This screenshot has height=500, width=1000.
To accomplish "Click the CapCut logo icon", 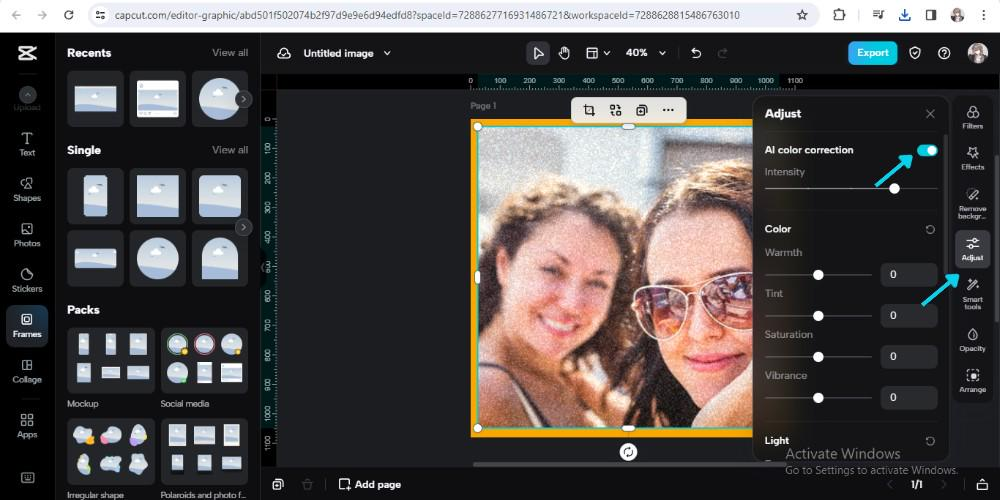I will click(27, 54).
